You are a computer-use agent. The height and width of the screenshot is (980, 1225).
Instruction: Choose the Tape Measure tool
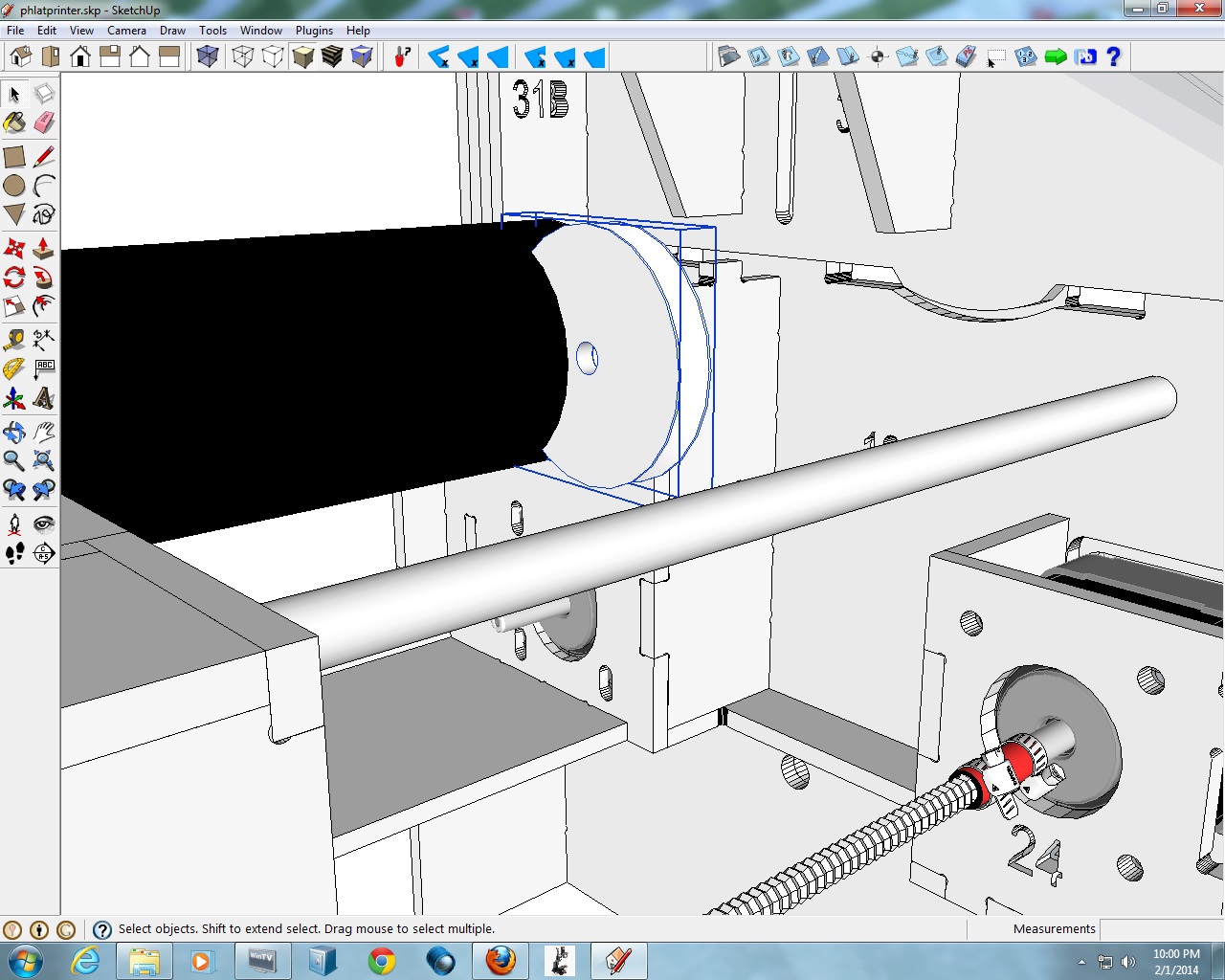[14, 340]
